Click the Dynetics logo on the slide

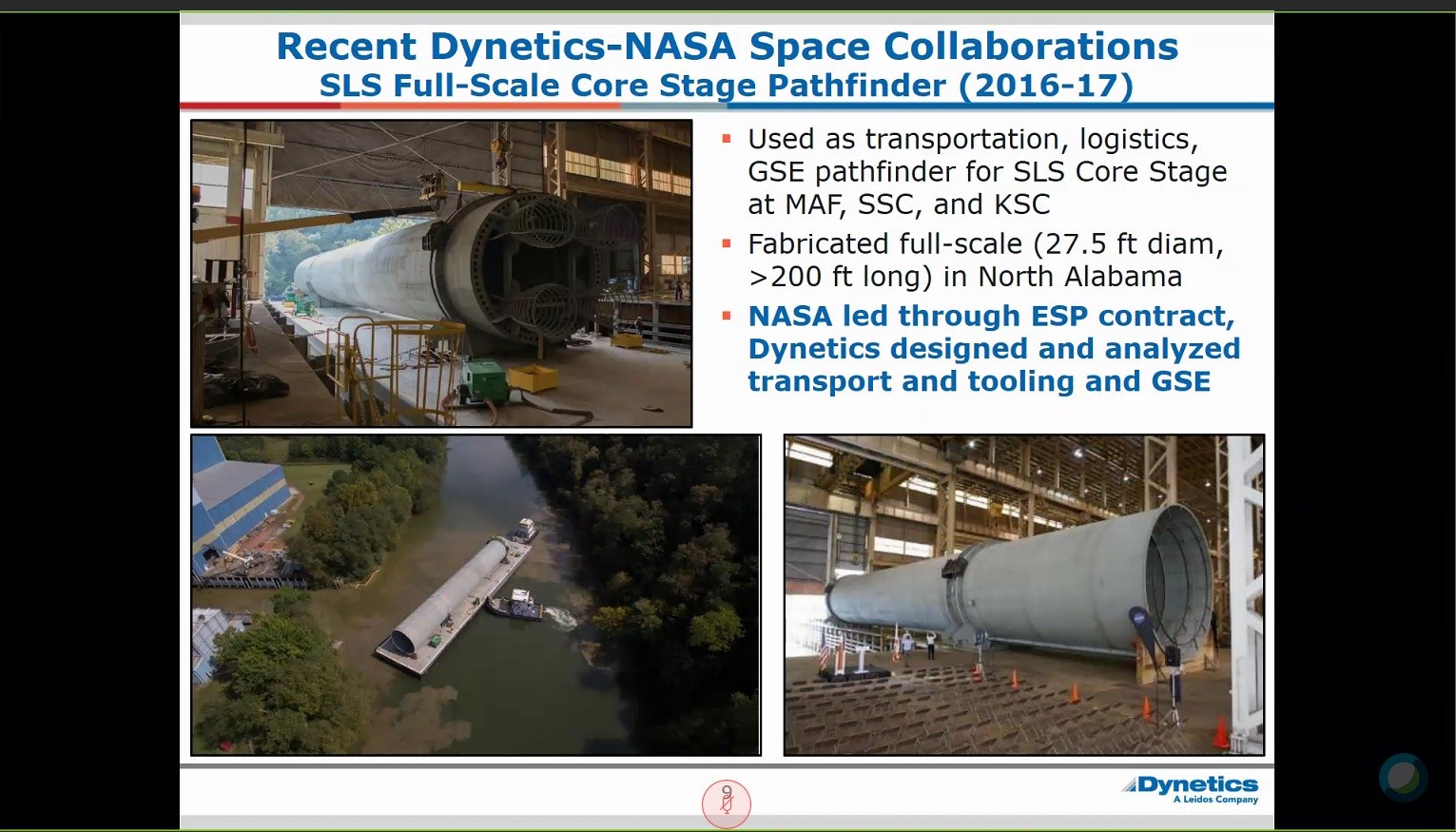click(1190, 789)
